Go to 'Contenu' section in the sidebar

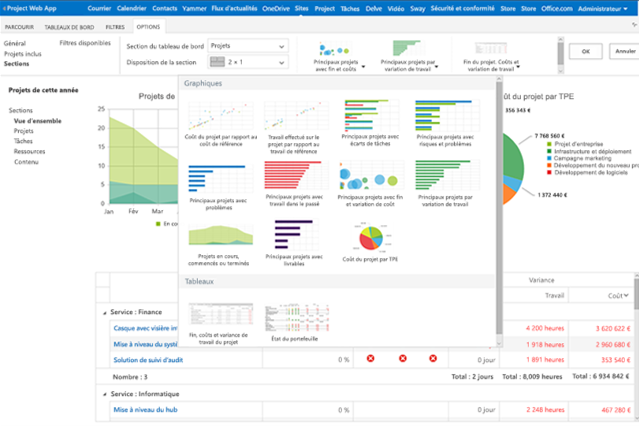coord(26,162)
